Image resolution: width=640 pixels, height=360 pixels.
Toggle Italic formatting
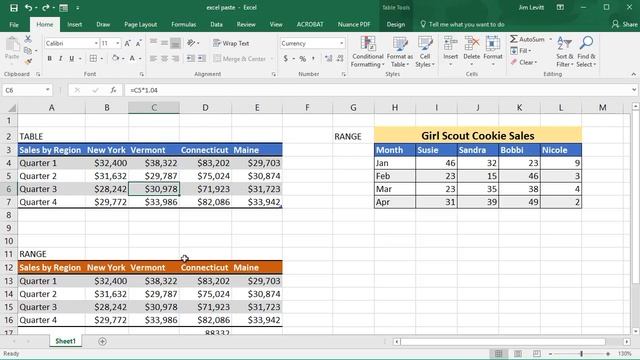(60, 59)
